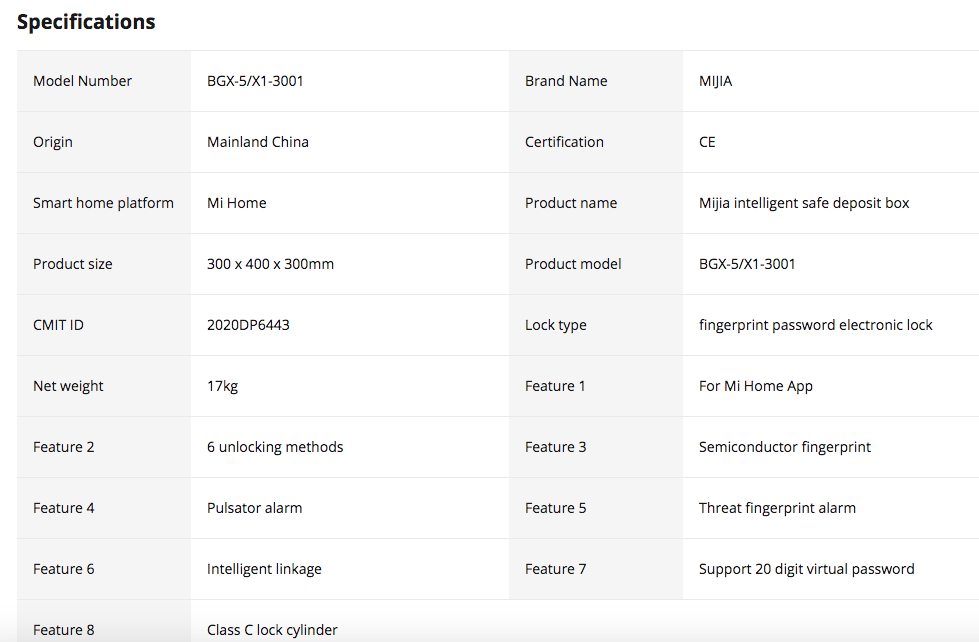The width and height of the screenshot is (979, 642).
Task: Select the Intelligent linkage value
Action: tap(264, 569)
